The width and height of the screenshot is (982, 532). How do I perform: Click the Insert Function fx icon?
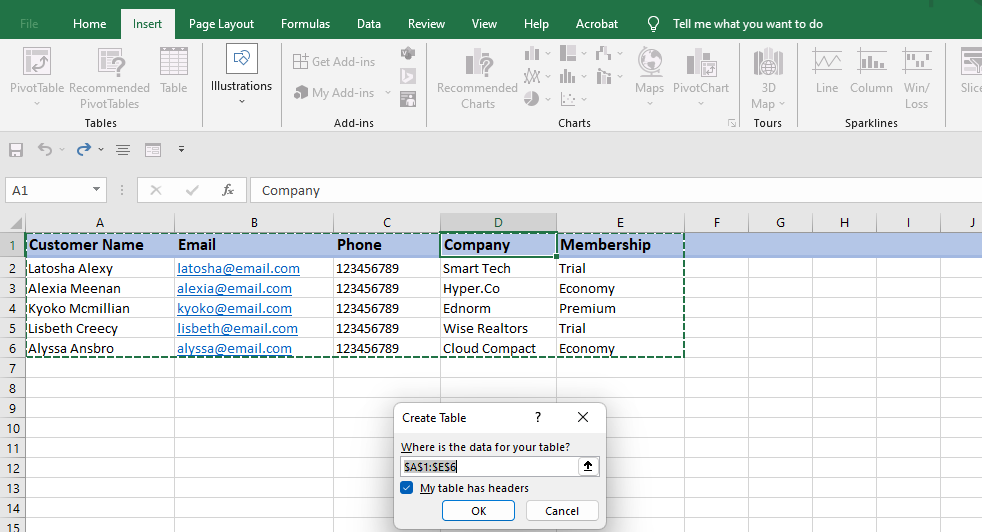pyautogui.click(x=228, y=190)
